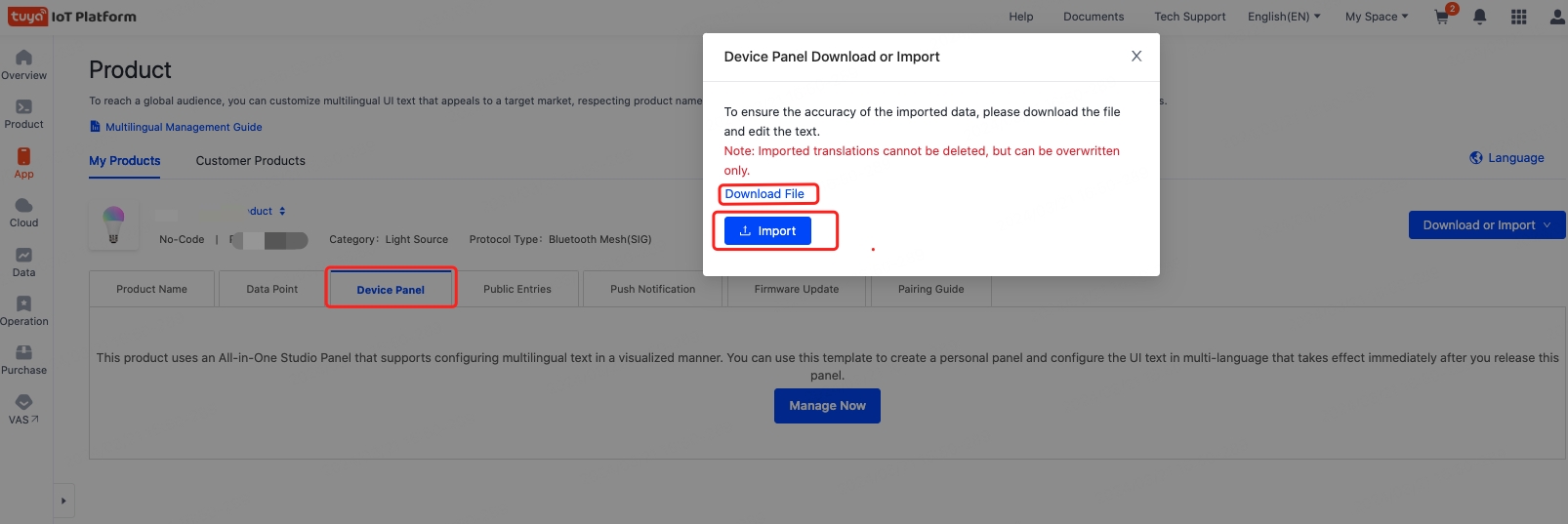Click the light bulb product thumbnail
Screen dimensions: 1568x524
pyautogui.click(x=113, y=224)
